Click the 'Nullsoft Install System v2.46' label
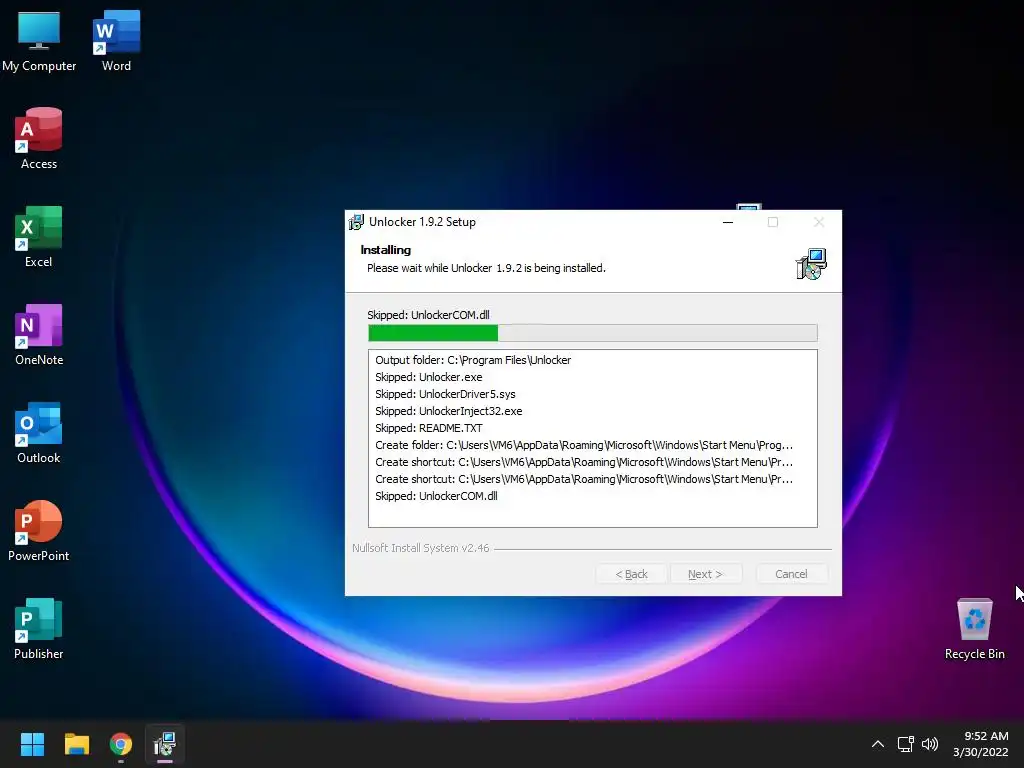Screen dimensions: 1024x768 [421, 548]
